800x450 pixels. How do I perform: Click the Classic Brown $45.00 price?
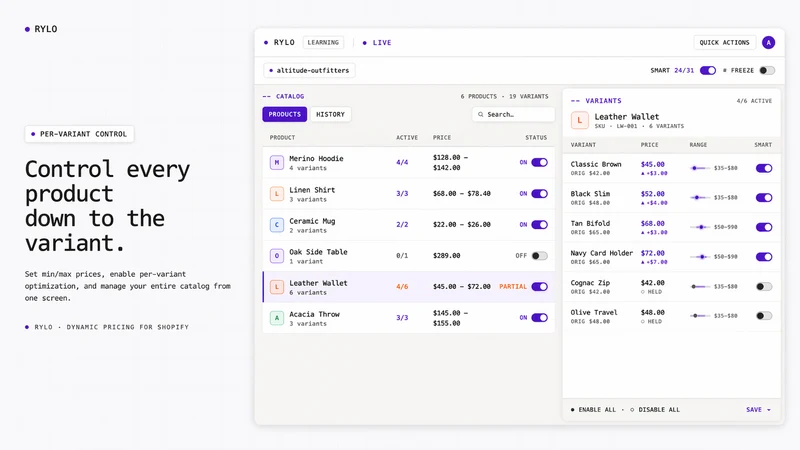tap(653, 164)
